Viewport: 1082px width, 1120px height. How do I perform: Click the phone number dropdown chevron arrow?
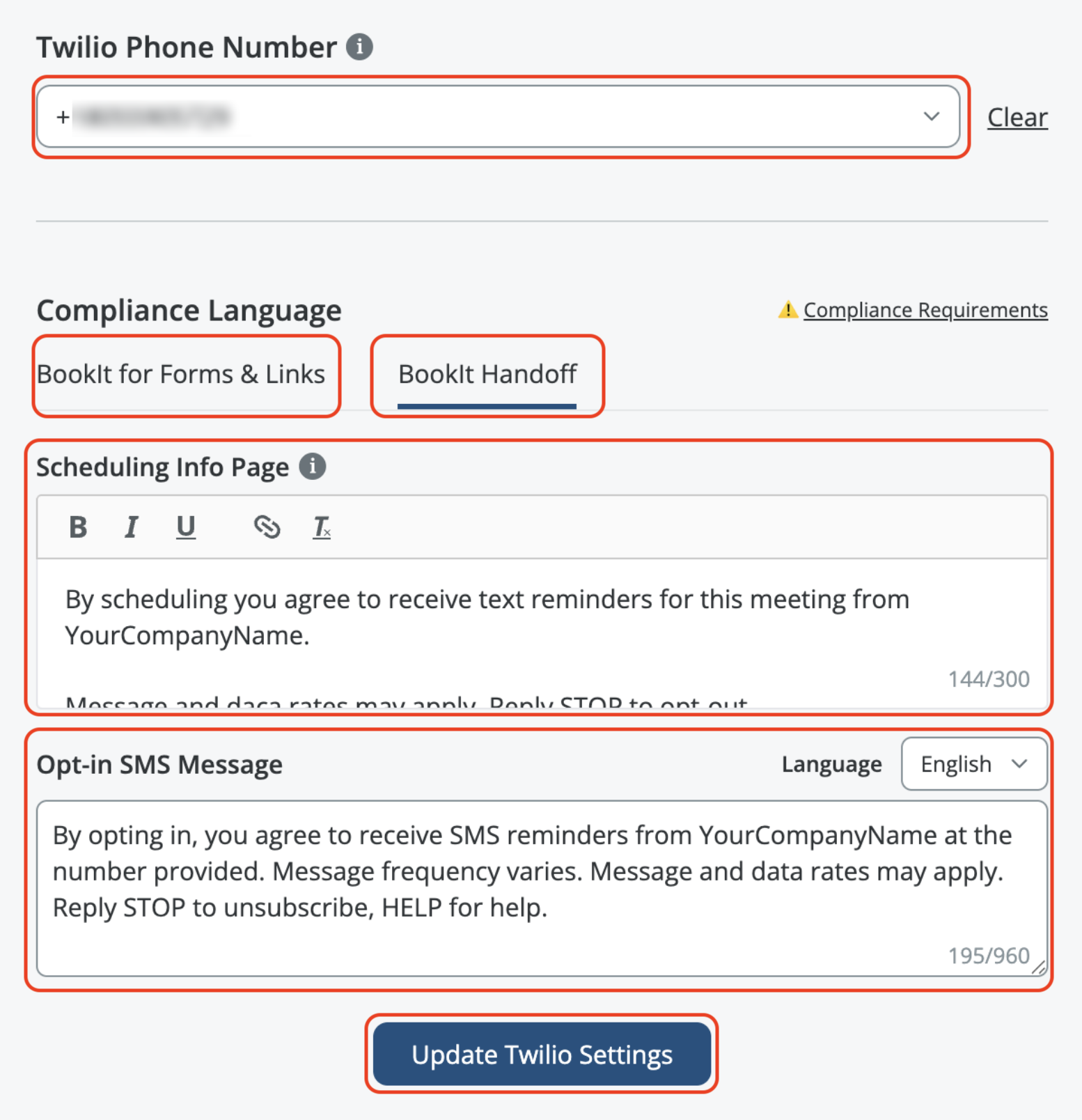[x=932, y=116]
